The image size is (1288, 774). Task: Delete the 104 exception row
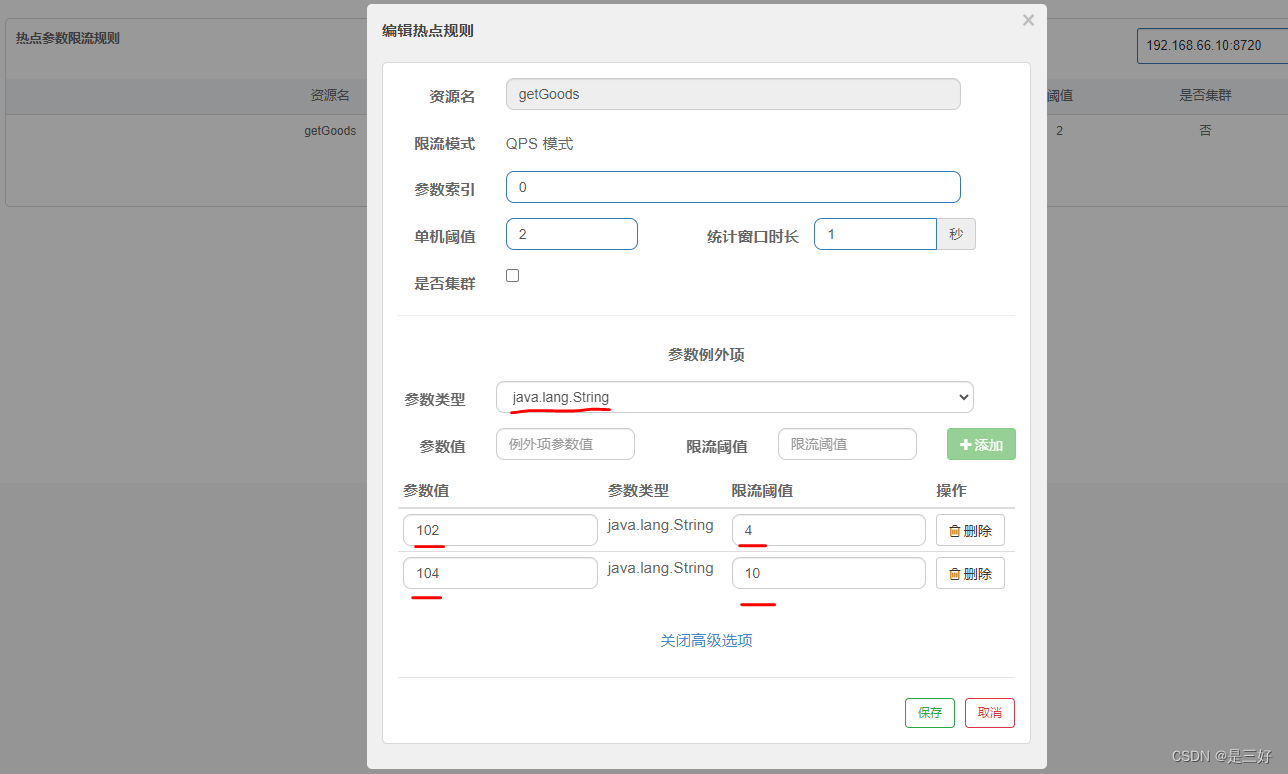970,573
